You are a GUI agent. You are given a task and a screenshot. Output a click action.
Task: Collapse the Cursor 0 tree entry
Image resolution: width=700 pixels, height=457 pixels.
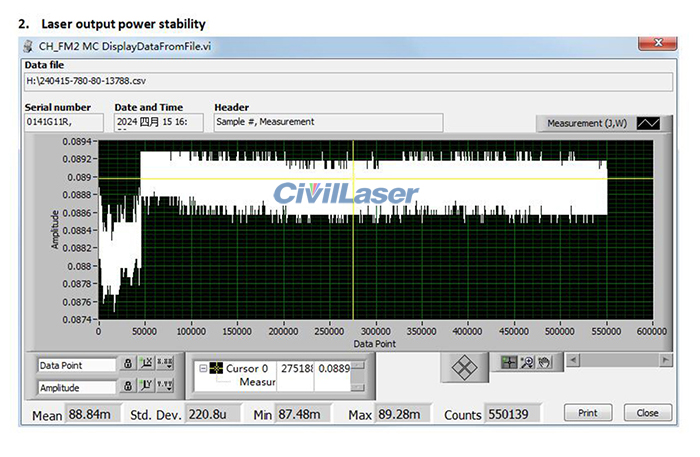click(x=203, y=369)
